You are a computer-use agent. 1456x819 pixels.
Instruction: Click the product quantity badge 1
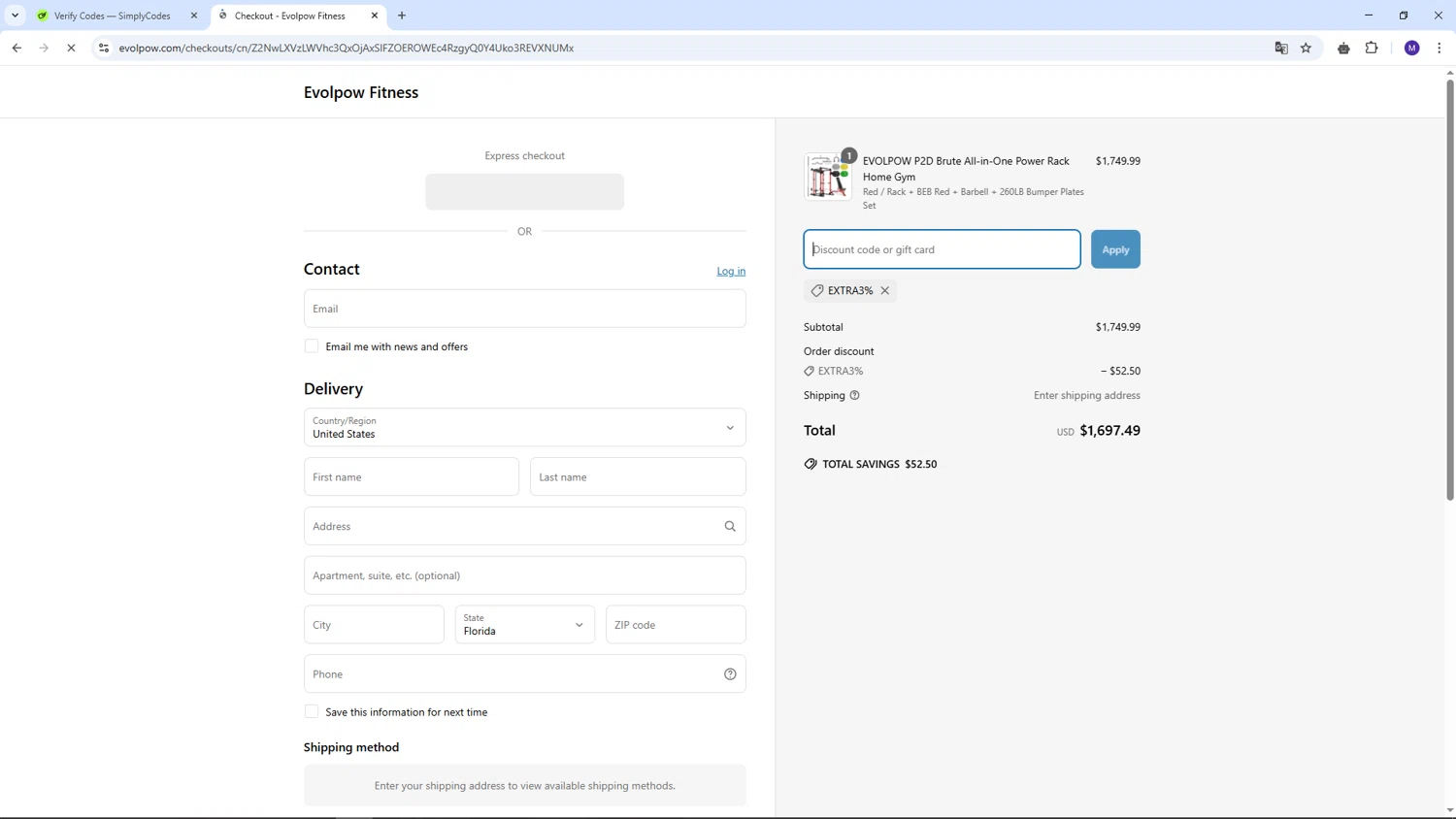click(x=848, y=155)
